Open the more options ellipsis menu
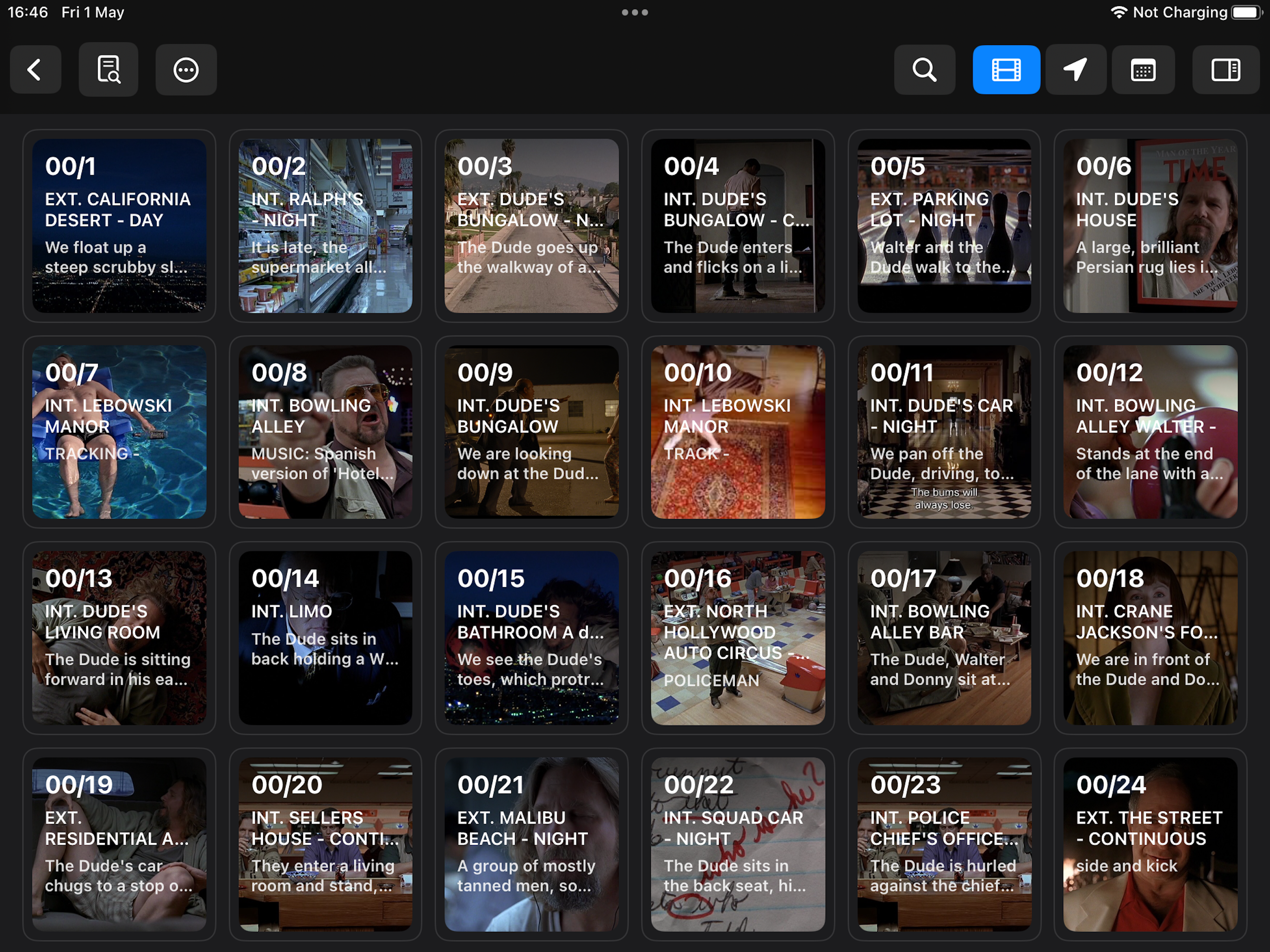Image resolution: width=1270 pixels, height=952 pixels. [186, 69]
